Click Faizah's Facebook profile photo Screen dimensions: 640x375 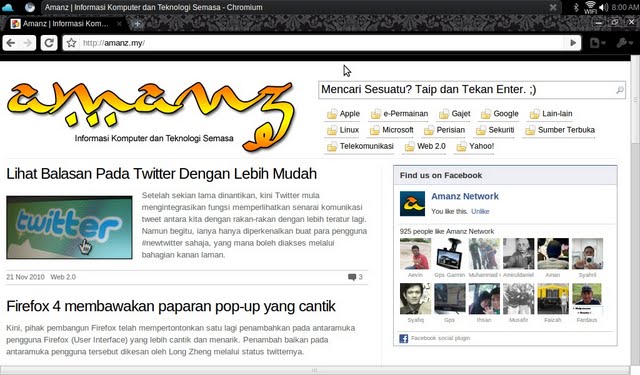[x=553, y=299]
